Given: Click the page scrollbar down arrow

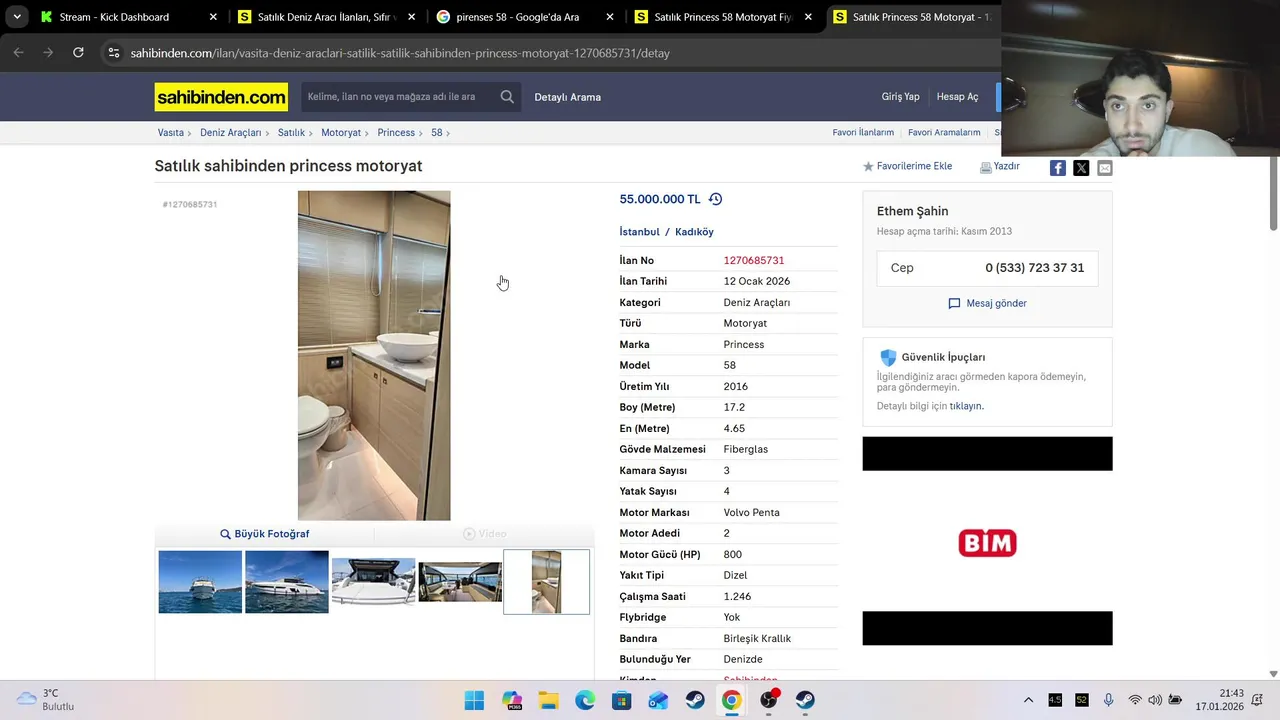Looking at the screenshot, I should [x=1273, y=674].
